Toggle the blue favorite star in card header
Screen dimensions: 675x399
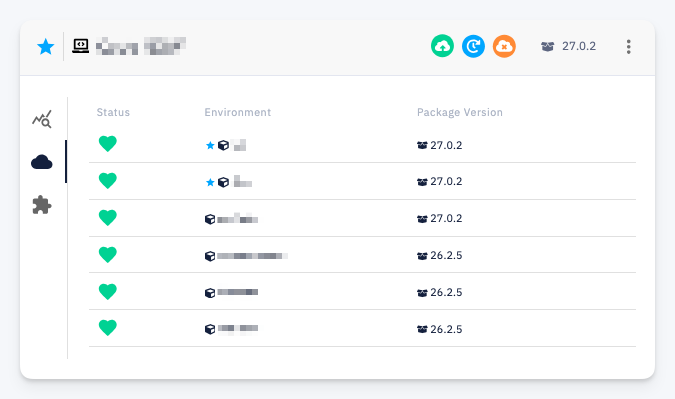pos(46,46)
